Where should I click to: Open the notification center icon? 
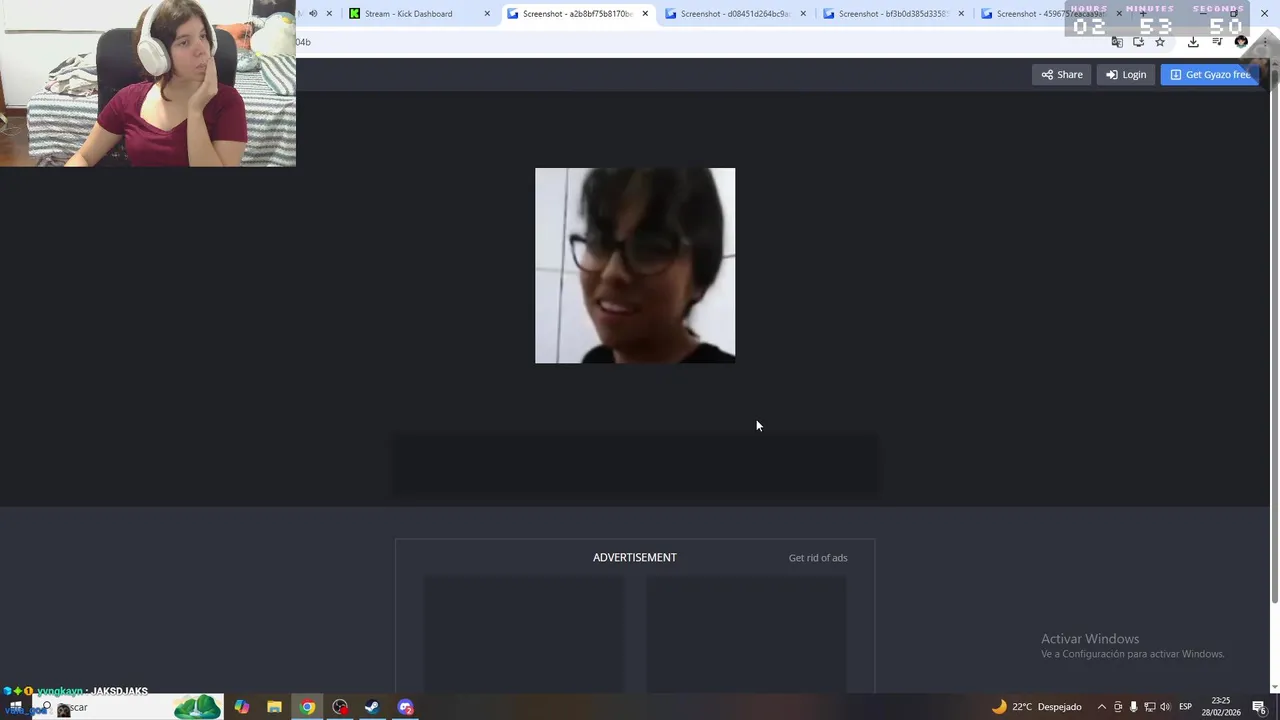tap(1259, 707)
